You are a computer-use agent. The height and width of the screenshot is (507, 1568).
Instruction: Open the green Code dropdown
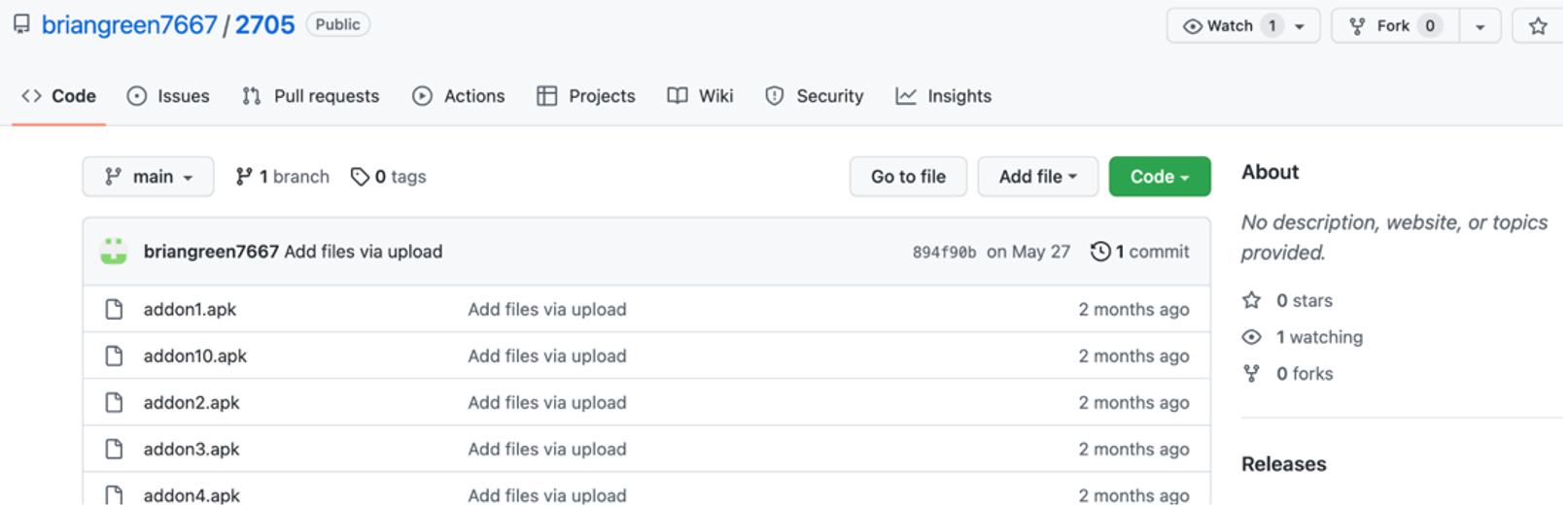1159,177
